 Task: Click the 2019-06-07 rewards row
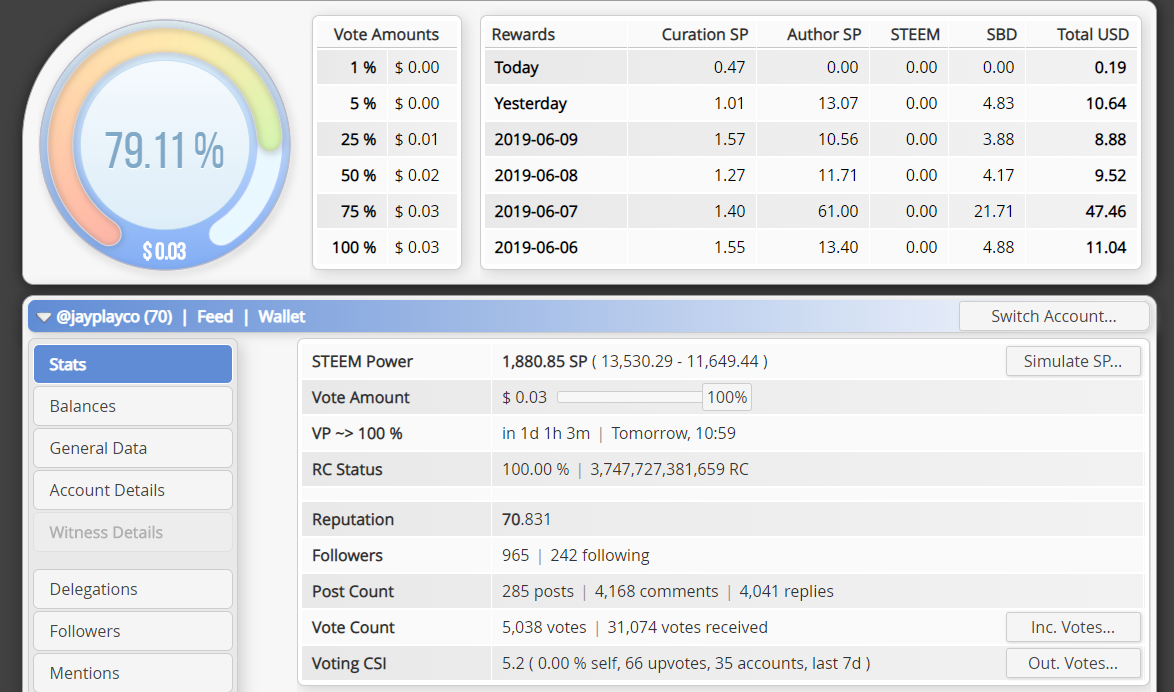(810, 211)
